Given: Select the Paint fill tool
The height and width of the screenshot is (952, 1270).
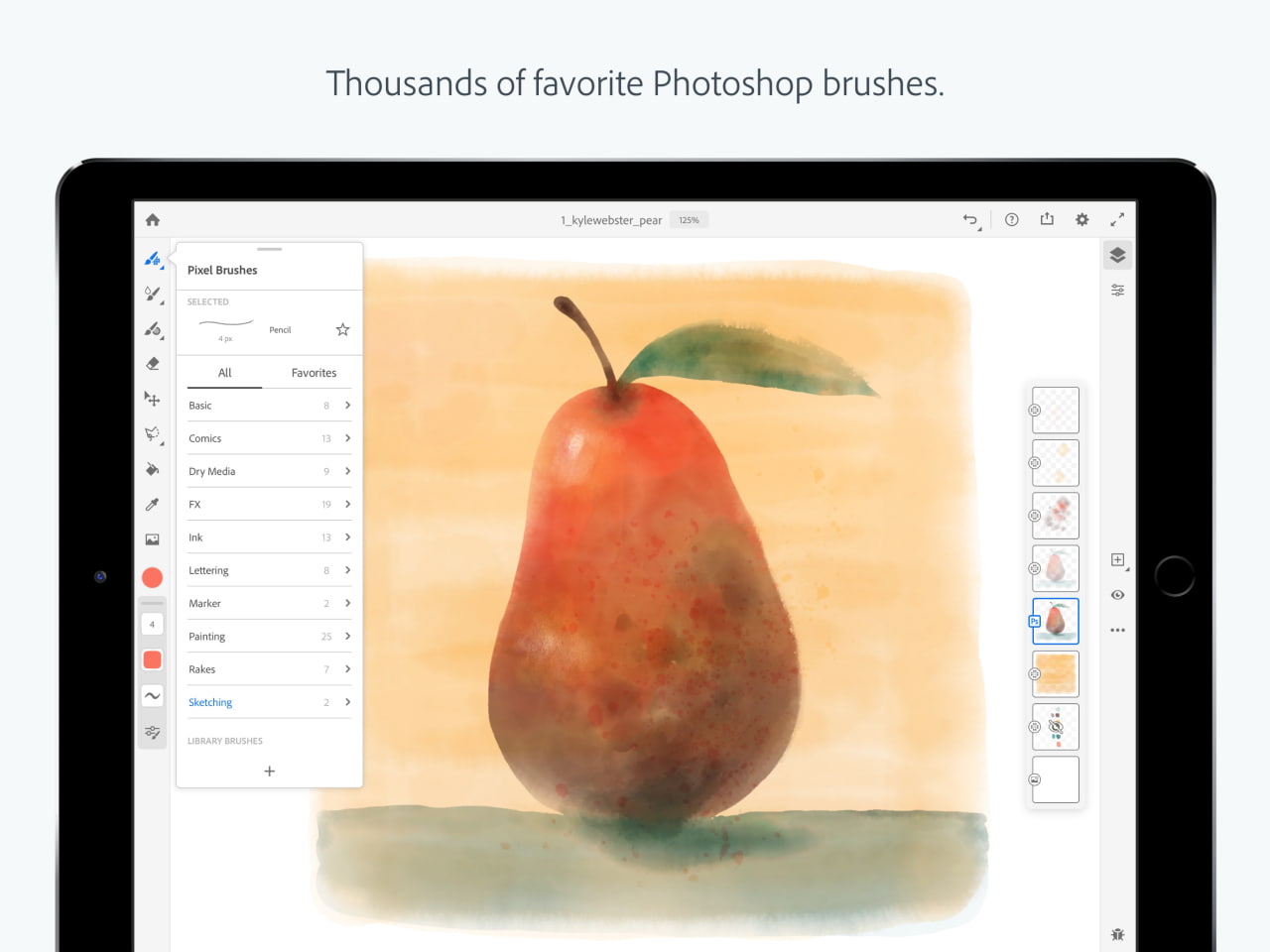Looking at the screenshot, I should tap(152, 468).
